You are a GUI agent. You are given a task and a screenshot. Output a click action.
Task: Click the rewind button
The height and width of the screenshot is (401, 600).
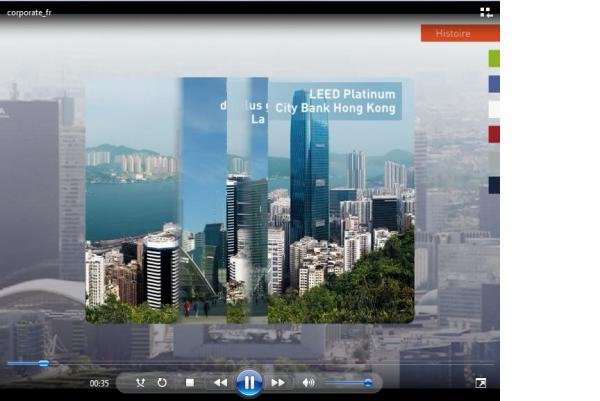click(x=220, y=382)
